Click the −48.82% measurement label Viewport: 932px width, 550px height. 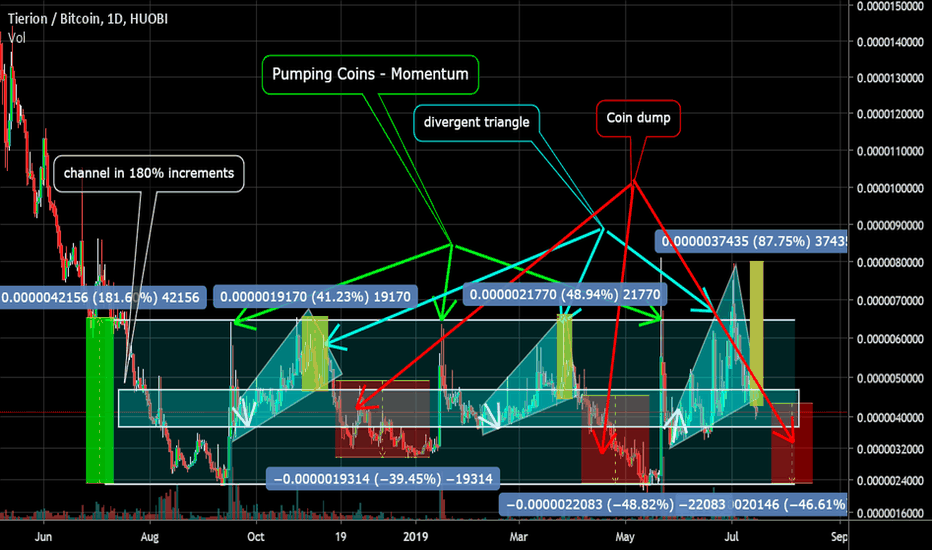point(615,505)
